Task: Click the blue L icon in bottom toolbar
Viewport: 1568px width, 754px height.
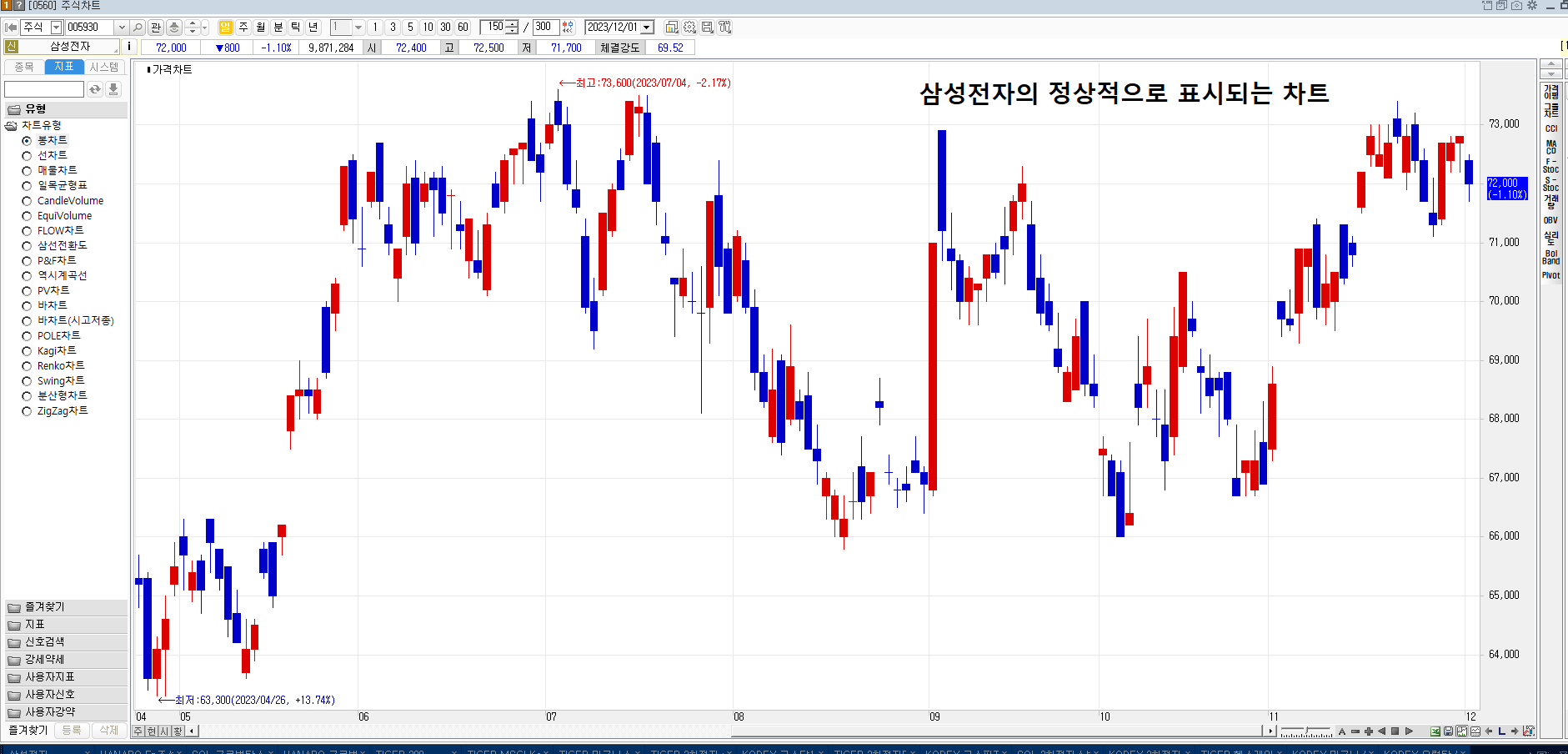Action: [x=1502, y=731]
